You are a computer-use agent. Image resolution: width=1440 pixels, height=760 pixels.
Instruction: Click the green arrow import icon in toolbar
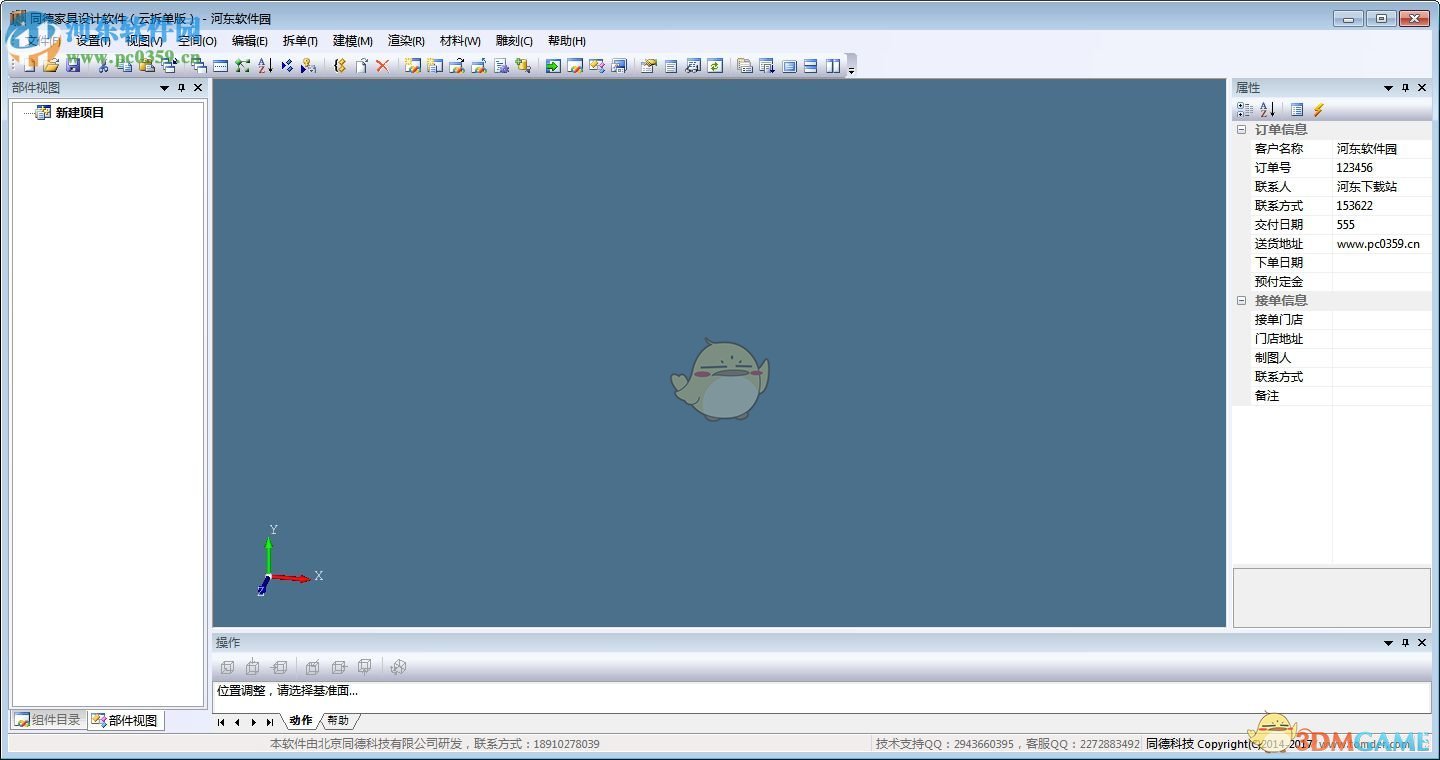tap(553, 66)
